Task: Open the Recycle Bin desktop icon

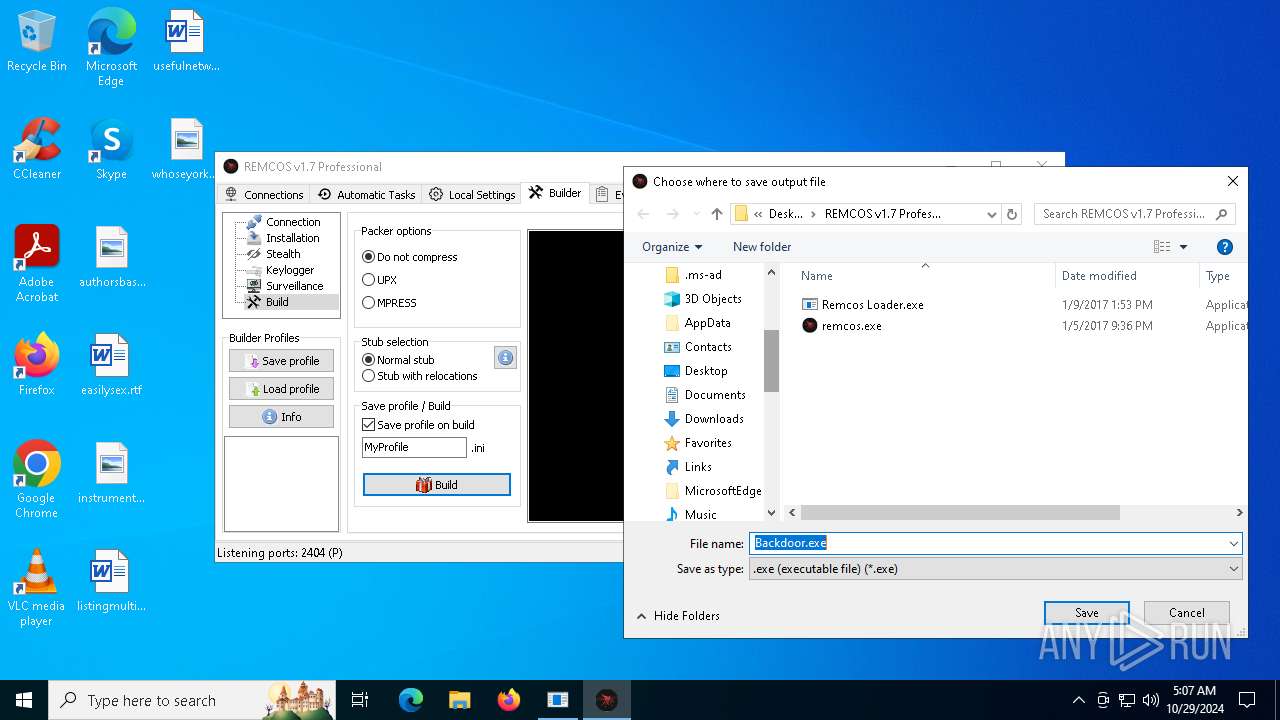Action: tap(37, 42)
